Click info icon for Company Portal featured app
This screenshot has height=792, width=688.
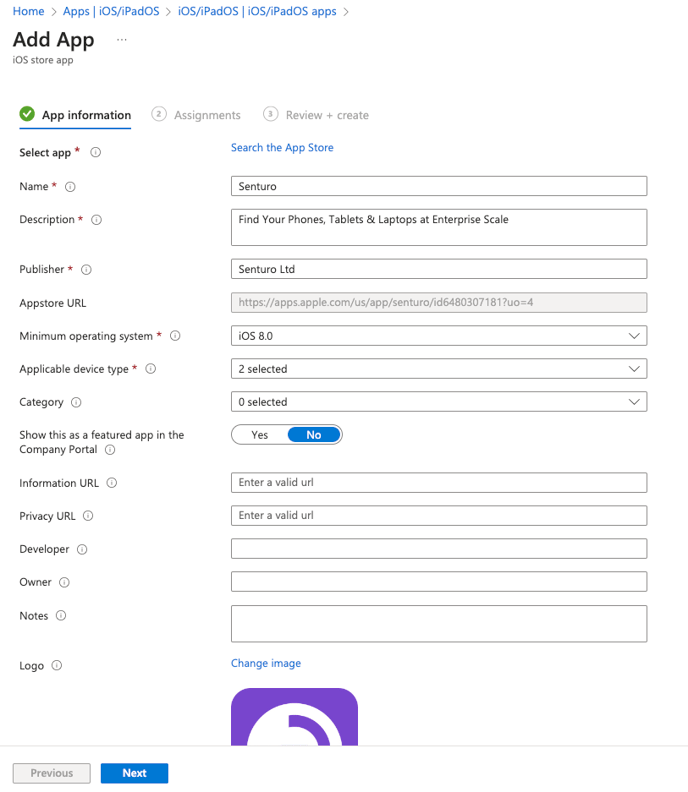pyautogui.click(x=110, y=450)
